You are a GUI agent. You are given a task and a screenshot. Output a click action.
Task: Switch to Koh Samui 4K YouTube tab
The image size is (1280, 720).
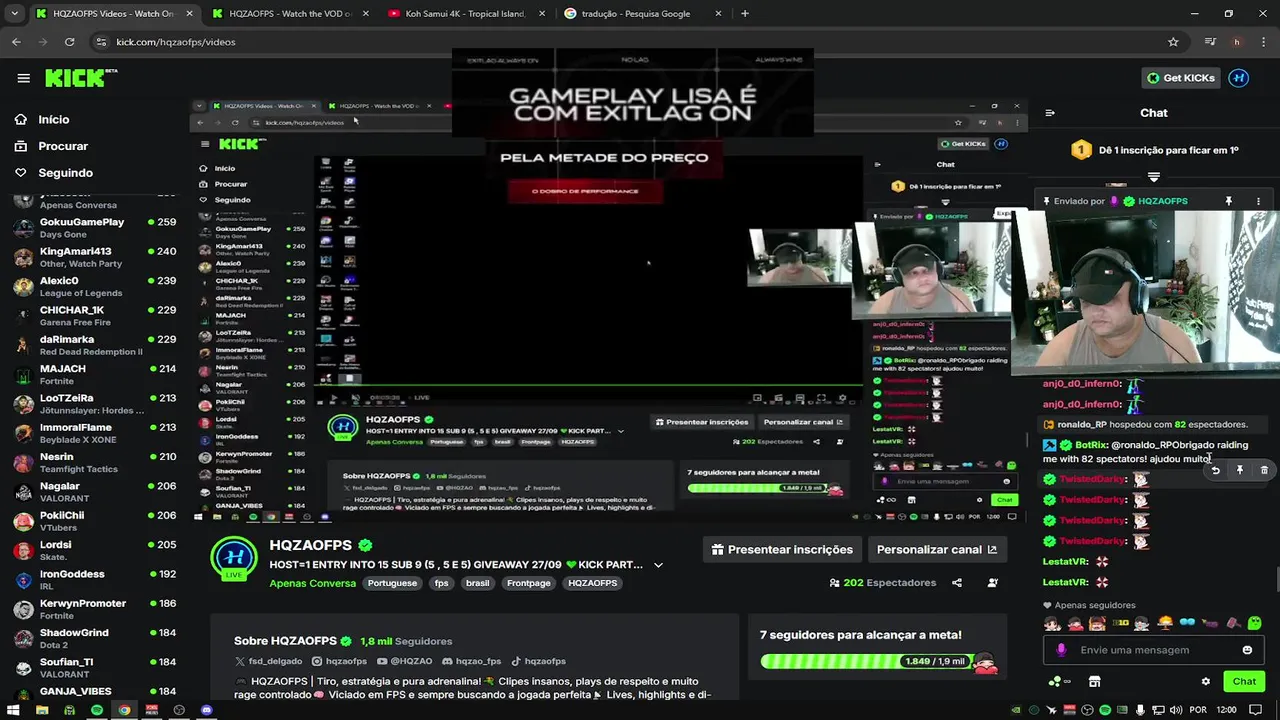465,14
